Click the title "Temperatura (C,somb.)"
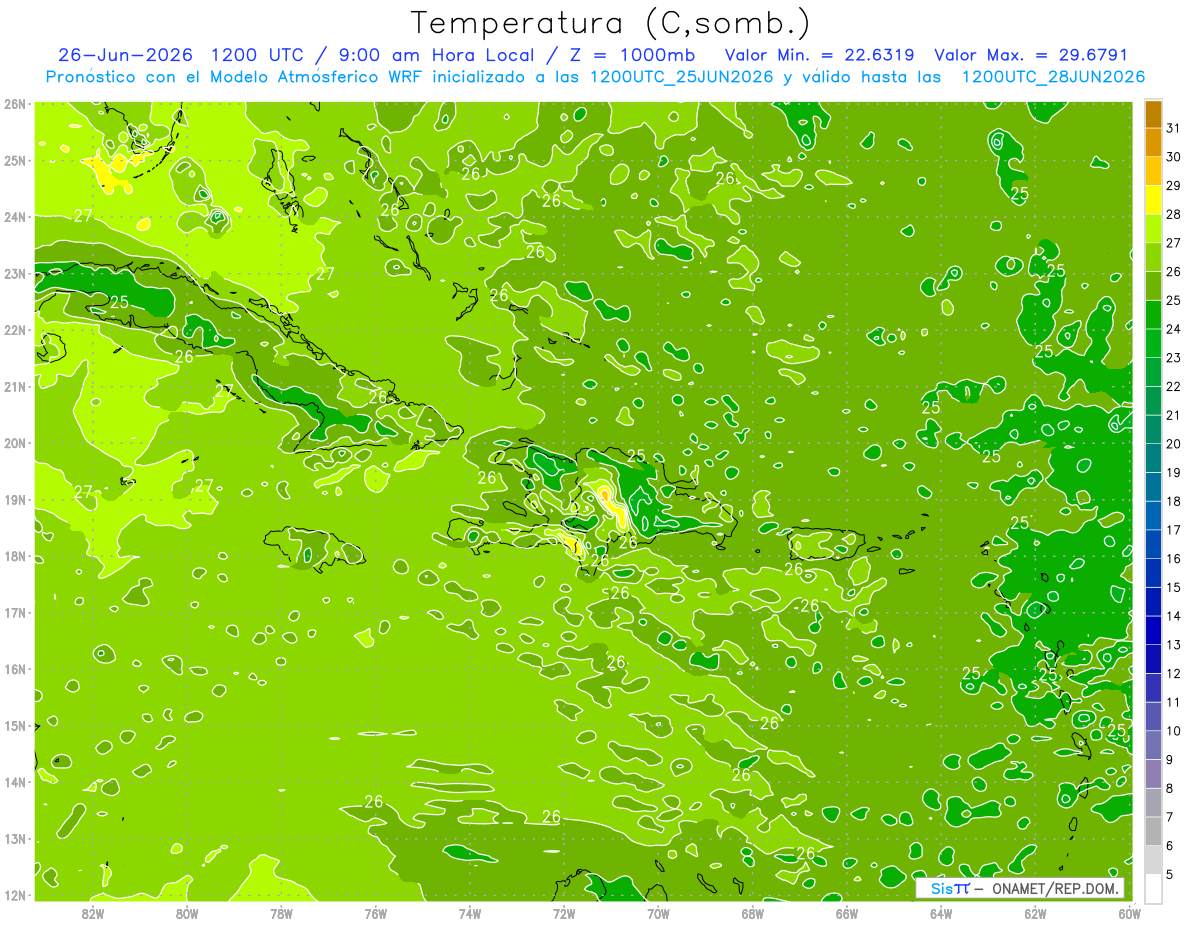The image size is (1200, 927). pyautogui.click(x=610, y=23)
